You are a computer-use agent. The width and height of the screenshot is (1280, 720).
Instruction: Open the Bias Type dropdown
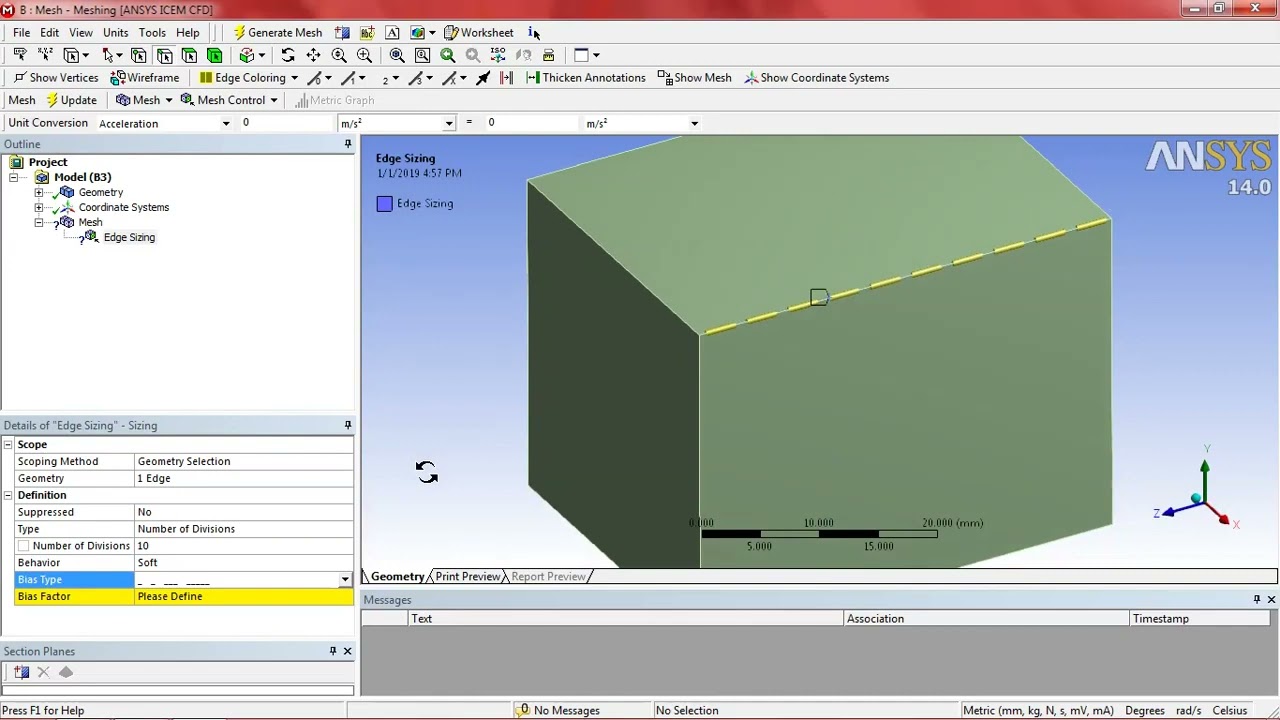[x=345, y=580]
